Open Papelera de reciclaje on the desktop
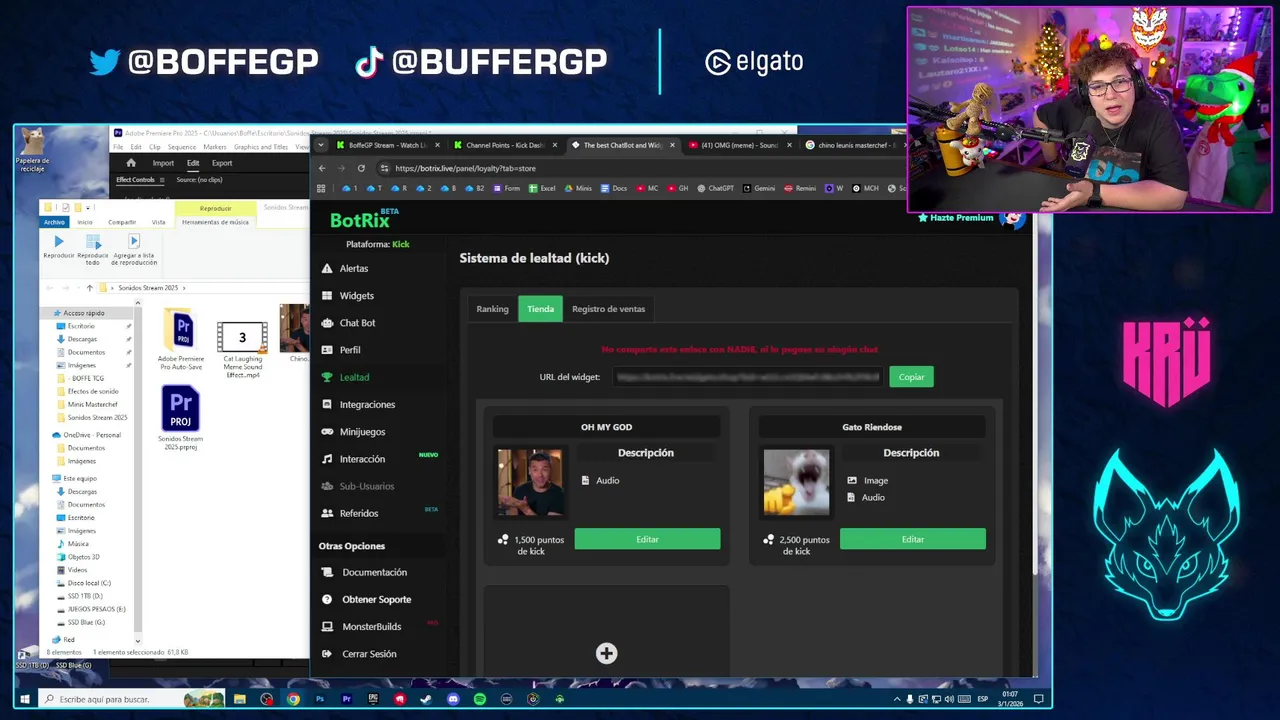1280x720 pixels. tap(32, 150)
